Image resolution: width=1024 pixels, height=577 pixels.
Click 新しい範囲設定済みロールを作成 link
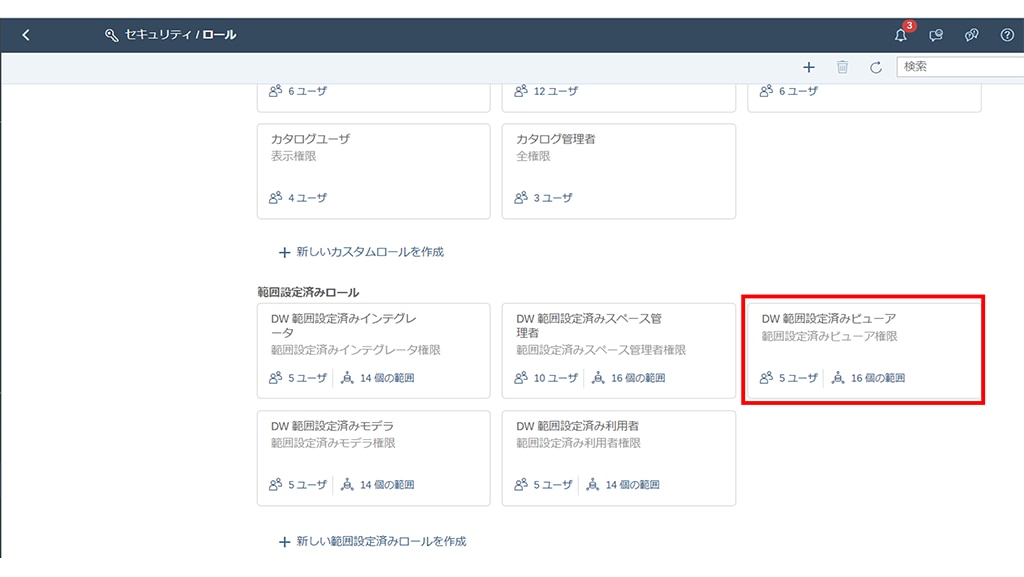tap(380, 541)
